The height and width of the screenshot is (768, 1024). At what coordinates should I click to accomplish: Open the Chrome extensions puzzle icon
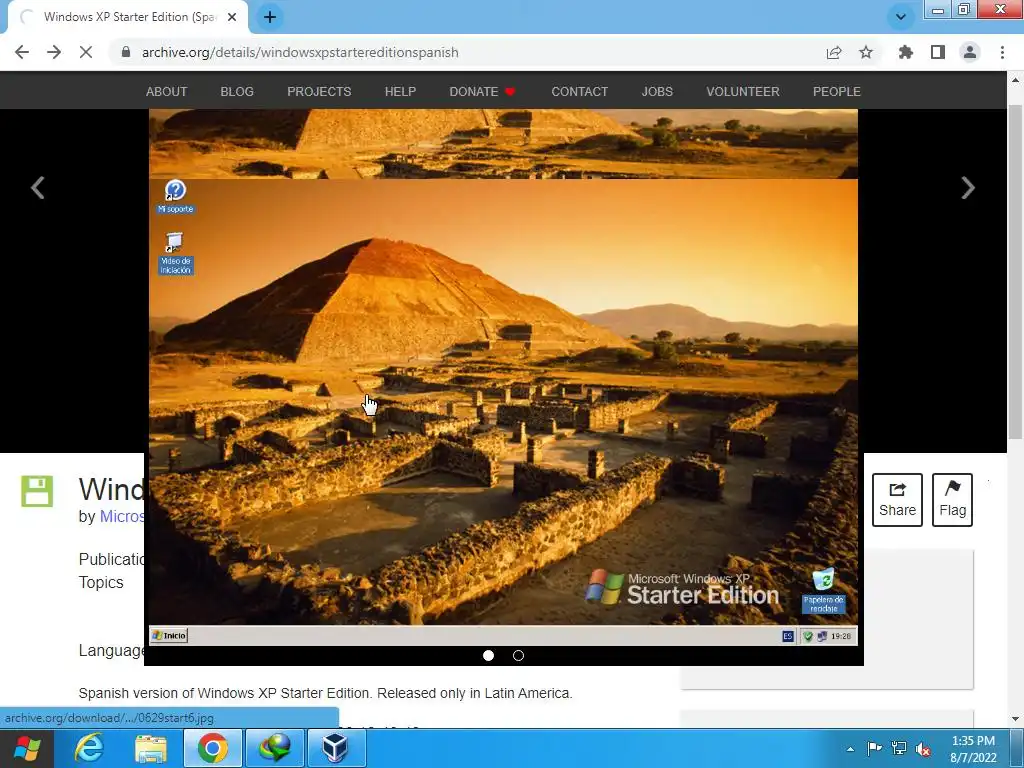pyautogui.click(x=906, y=52)
